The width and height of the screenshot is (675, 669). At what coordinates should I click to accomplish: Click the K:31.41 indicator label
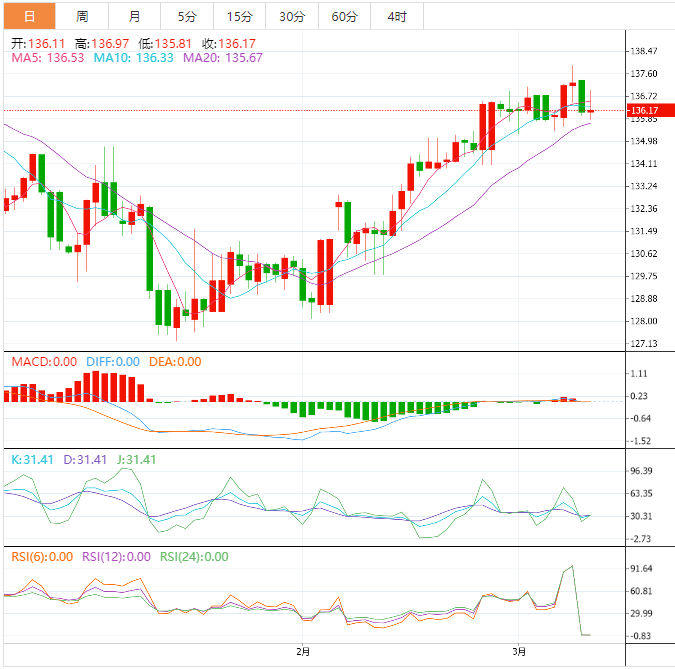click(32, 460)
